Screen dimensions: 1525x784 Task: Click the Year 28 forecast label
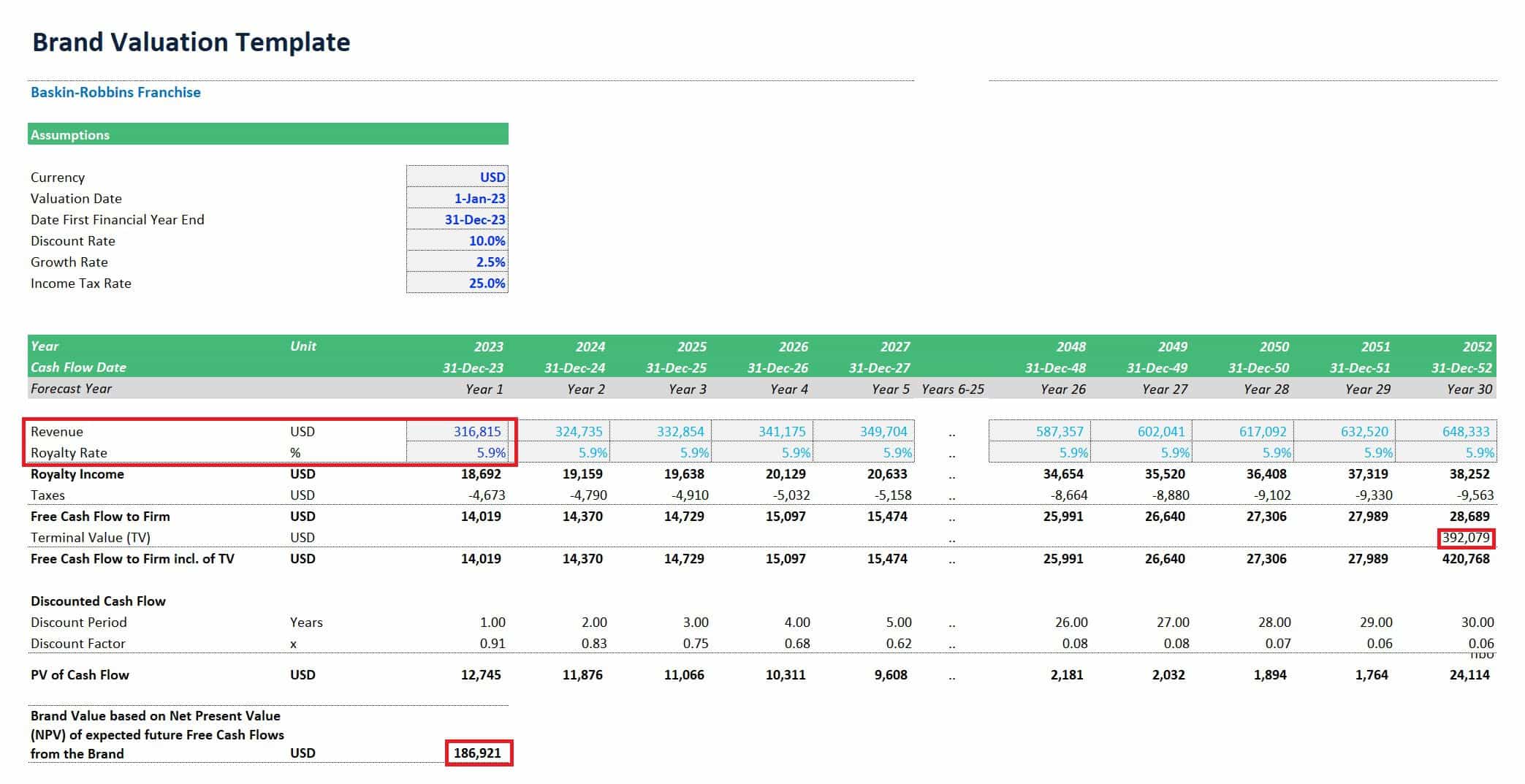tap(1266, 389)
